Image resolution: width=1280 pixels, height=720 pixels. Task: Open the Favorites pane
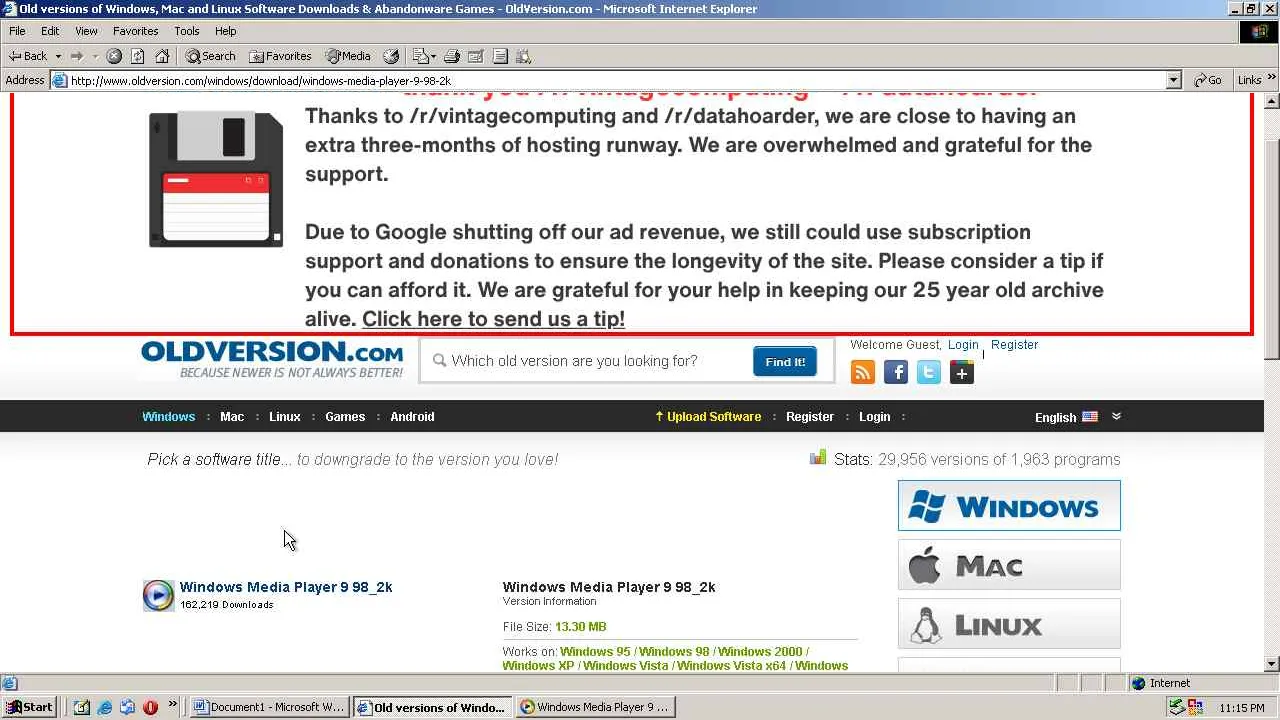tap(281, 56)
